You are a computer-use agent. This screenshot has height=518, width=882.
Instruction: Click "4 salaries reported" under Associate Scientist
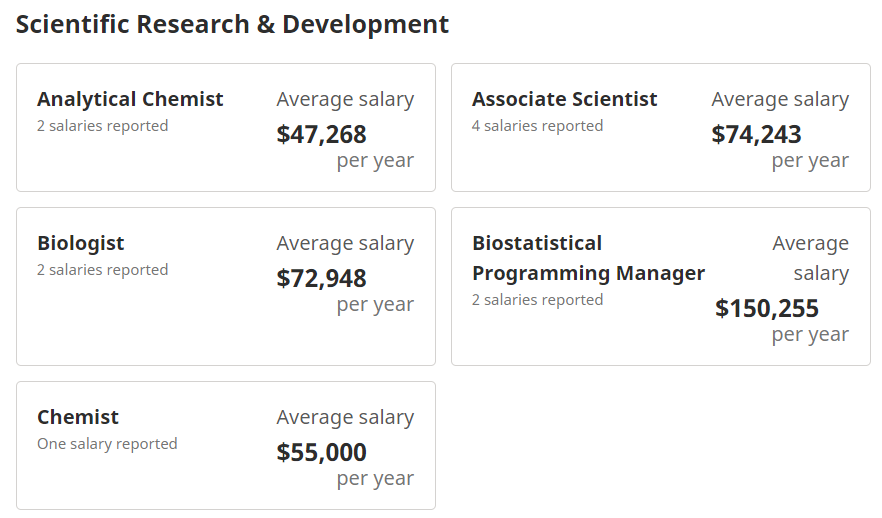(x=538, y=126)
